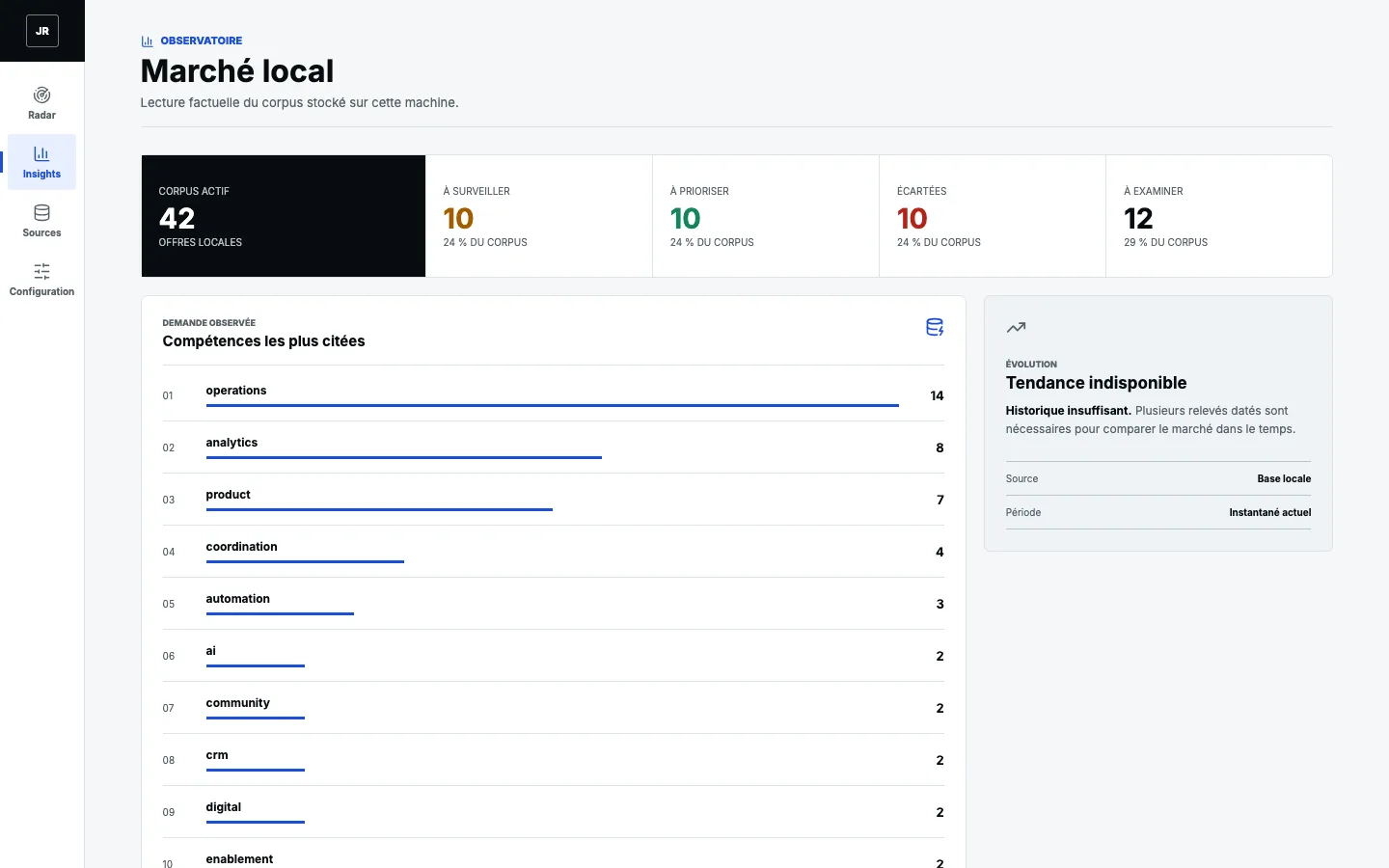Click the Période row label

(1023, 512)
